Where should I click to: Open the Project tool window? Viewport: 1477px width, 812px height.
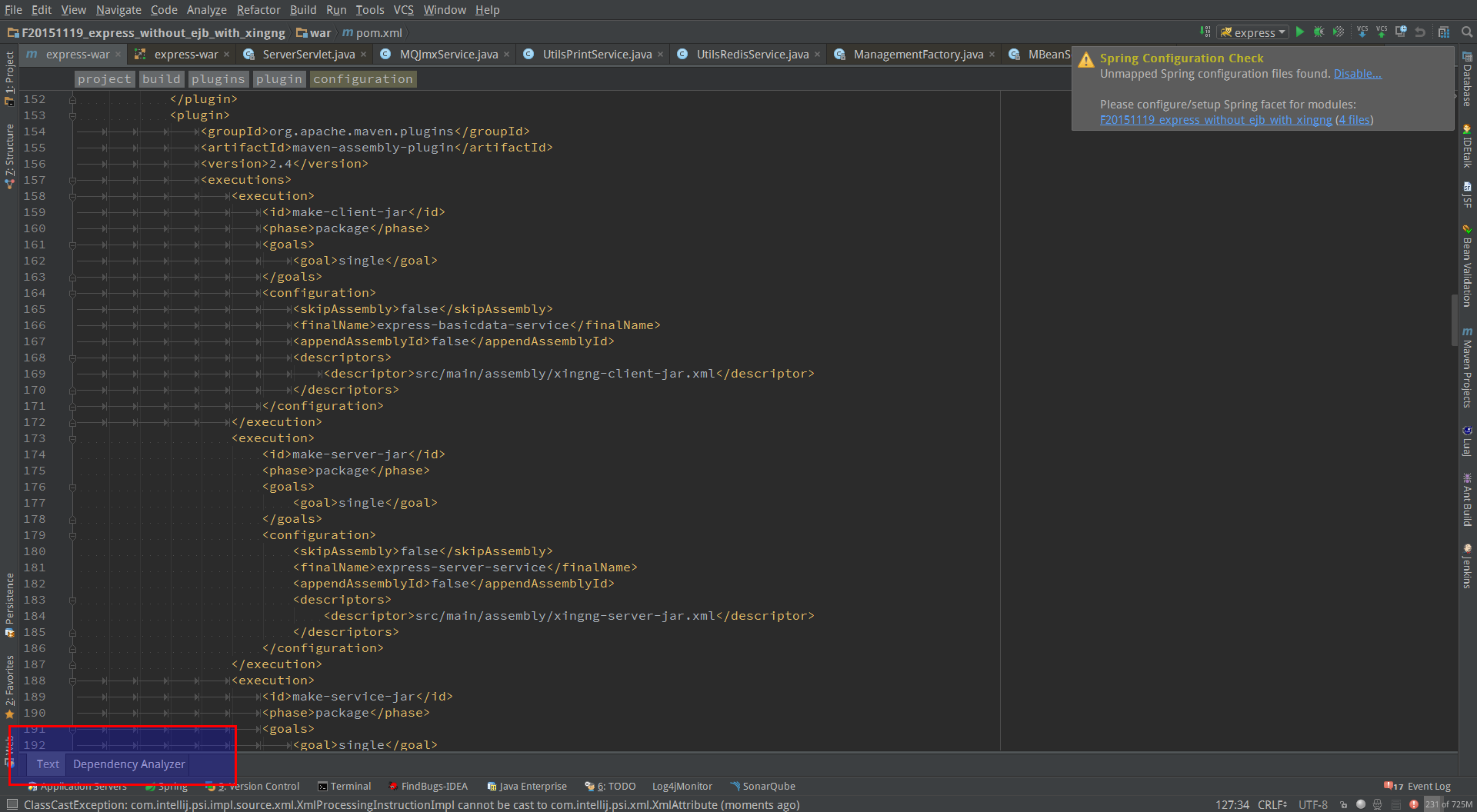tap(9, 78)
